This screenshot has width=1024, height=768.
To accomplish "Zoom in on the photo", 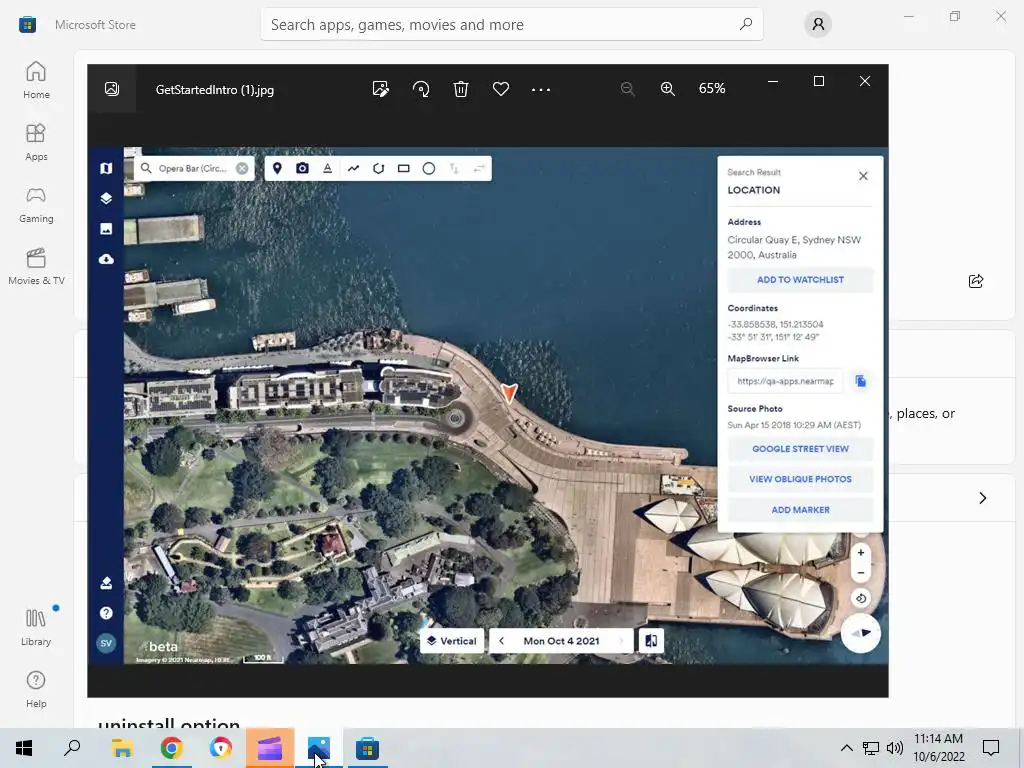I will 667,89.
